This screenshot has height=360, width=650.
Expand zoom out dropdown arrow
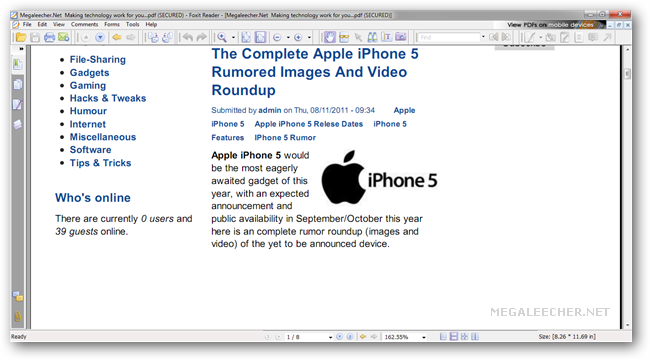click(288, 37)
